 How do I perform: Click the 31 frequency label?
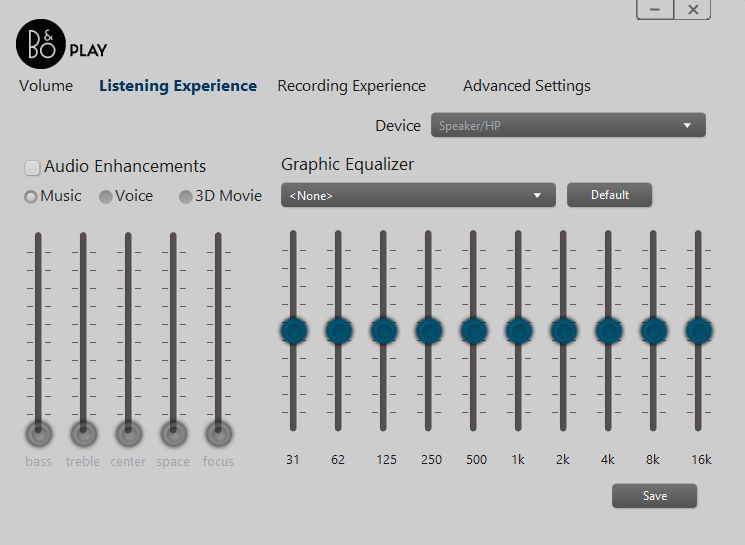pos(293,460)
